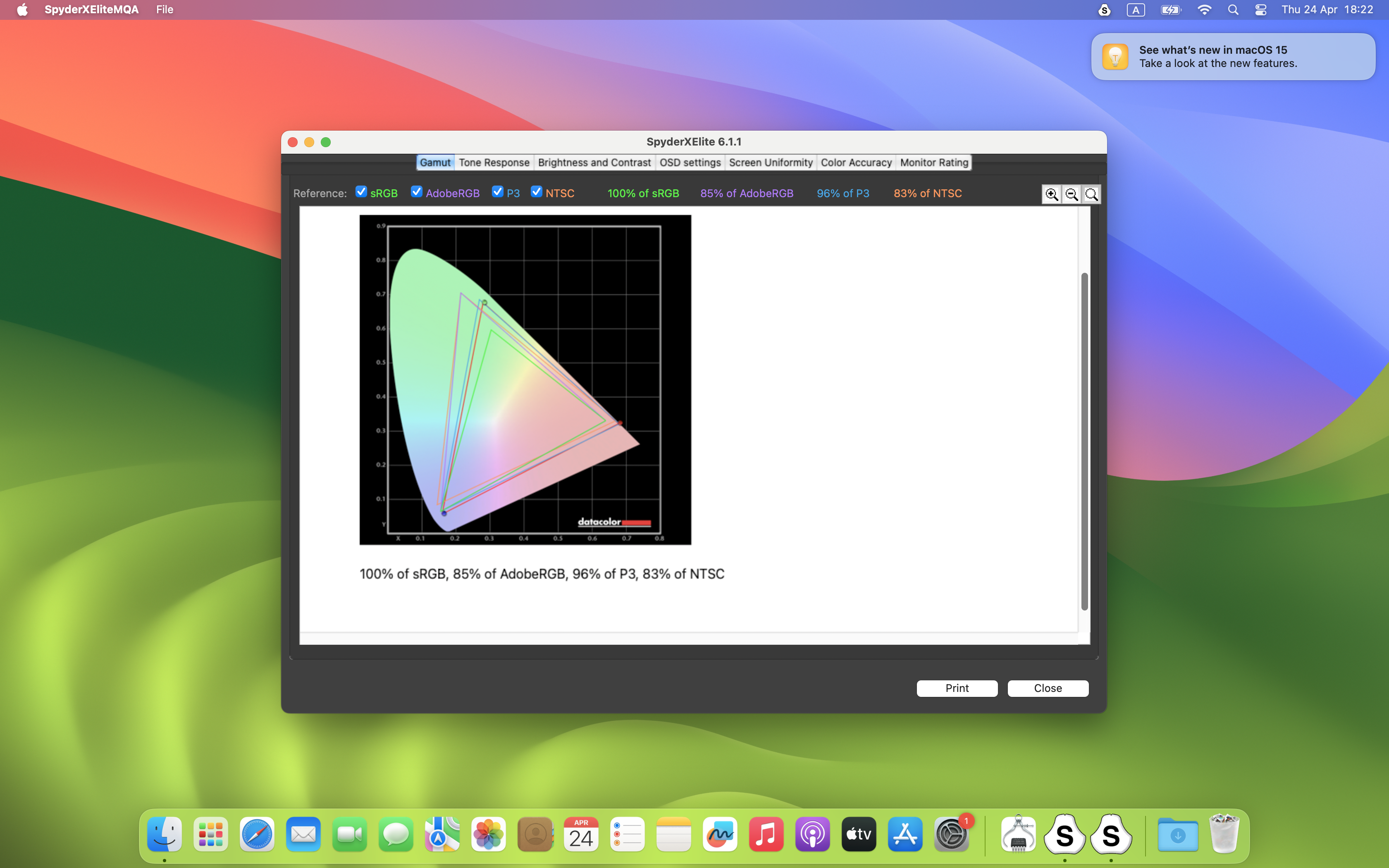Click the keyboard input source icon
The height and width of the screenshot is (868, 1389).
pos(1135,10)
